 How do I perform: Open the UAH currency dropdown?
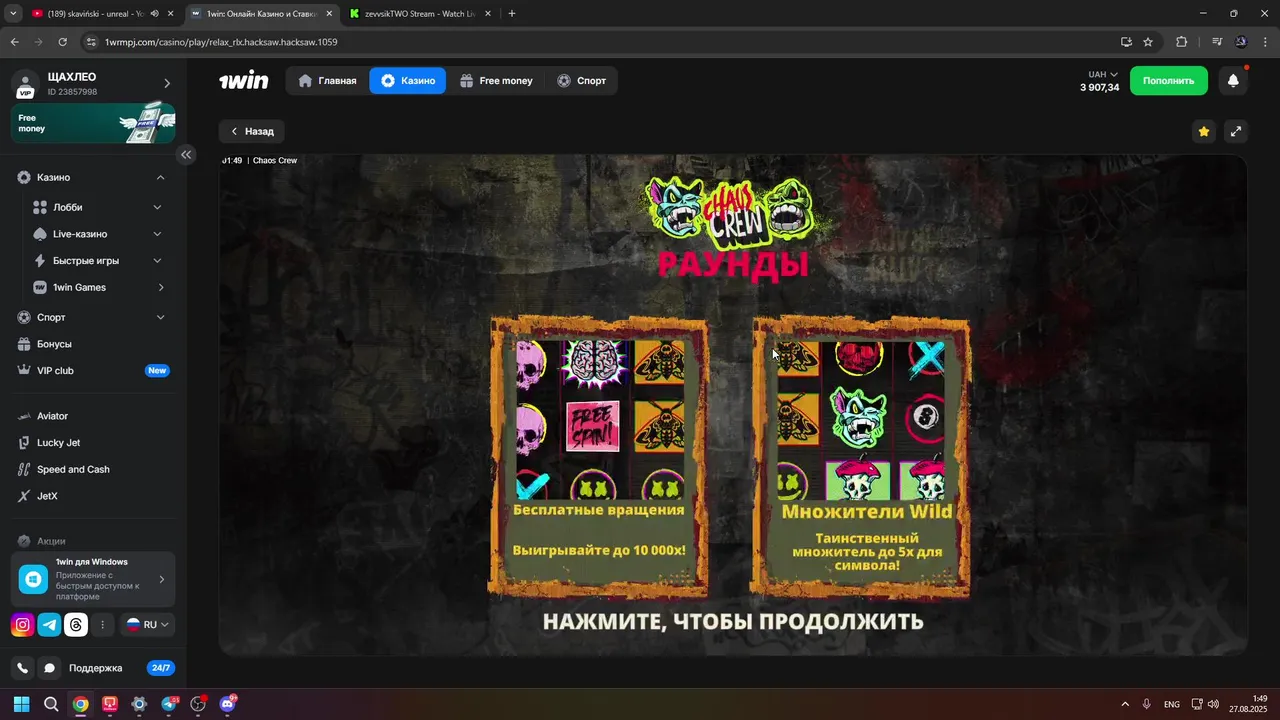click(1103, 74)
